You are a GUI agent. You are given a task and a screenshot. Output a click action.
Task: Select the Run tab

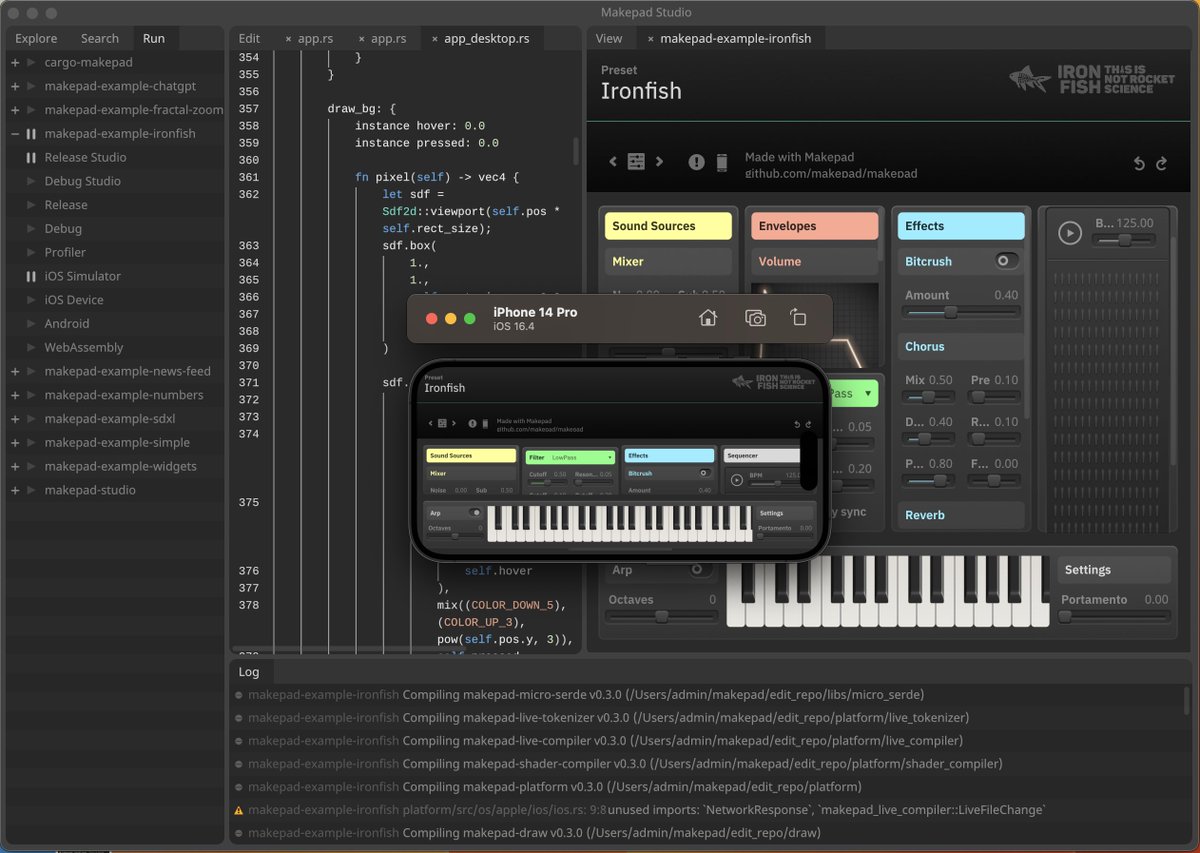(x=154, y=38)
